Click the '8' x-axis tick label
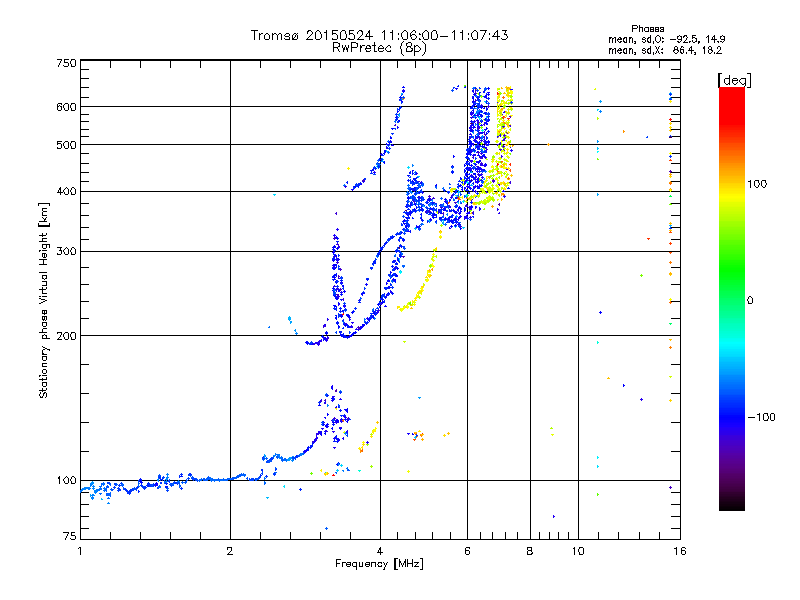 pos(530,551)
